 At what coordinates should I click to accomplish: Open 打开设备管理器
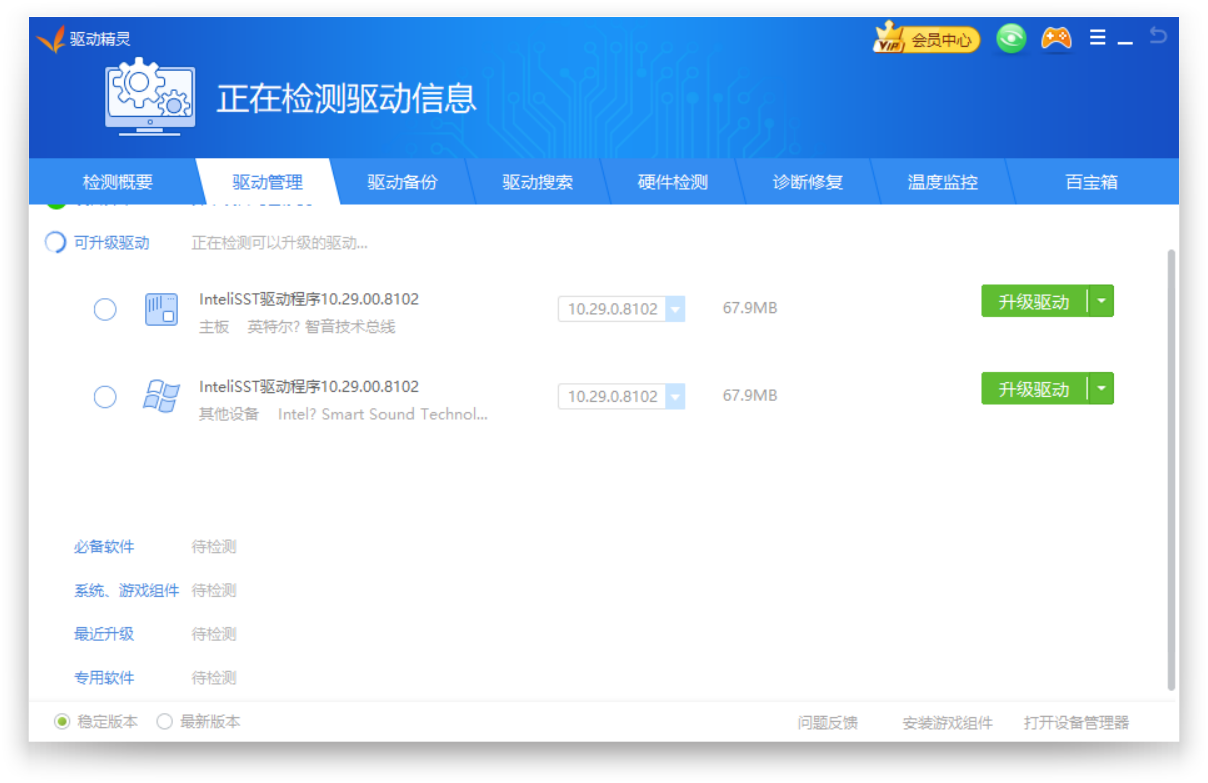click(1076, 723)
